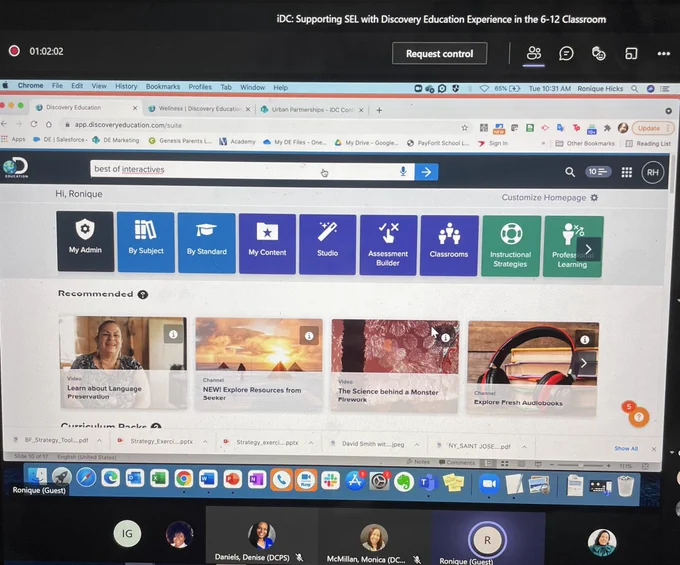Image resolution: width=680 pixels, height=565 pixels.
Task: Click the magnifier search icon in header
Action: coord(570,172)
